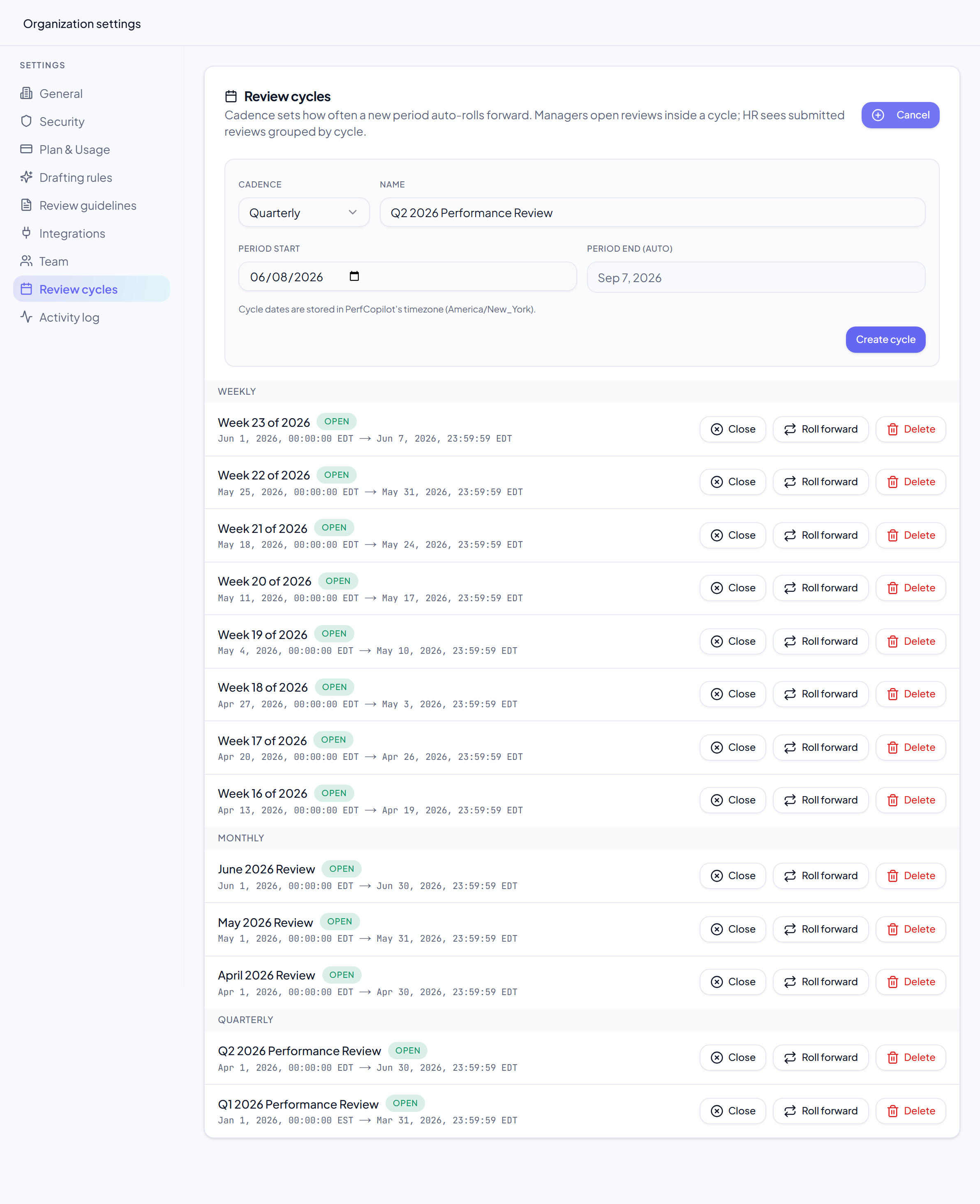This screenshot has width=980, height=1204.
Task: Click the Review guidelines document icon
Action: 26,205
